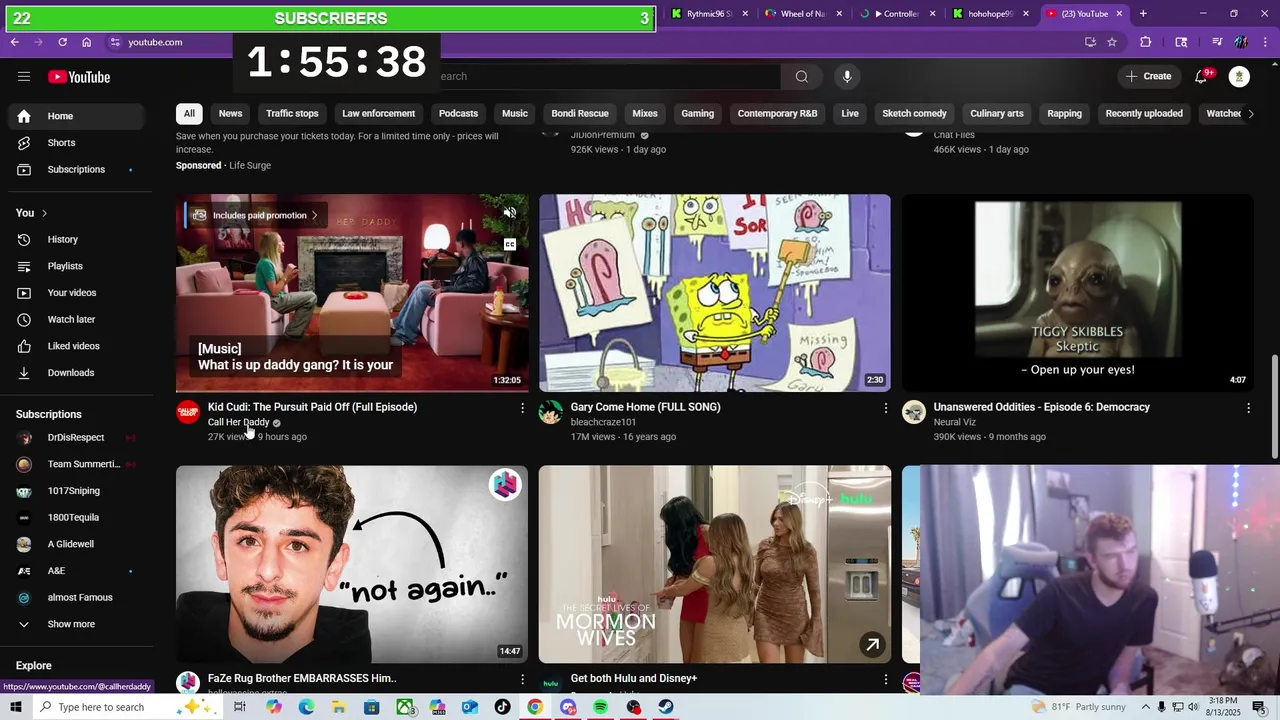Expand the Includes paid promotion notice
The height and width of the screenshot is (720, 1280).
coord(255,215)
